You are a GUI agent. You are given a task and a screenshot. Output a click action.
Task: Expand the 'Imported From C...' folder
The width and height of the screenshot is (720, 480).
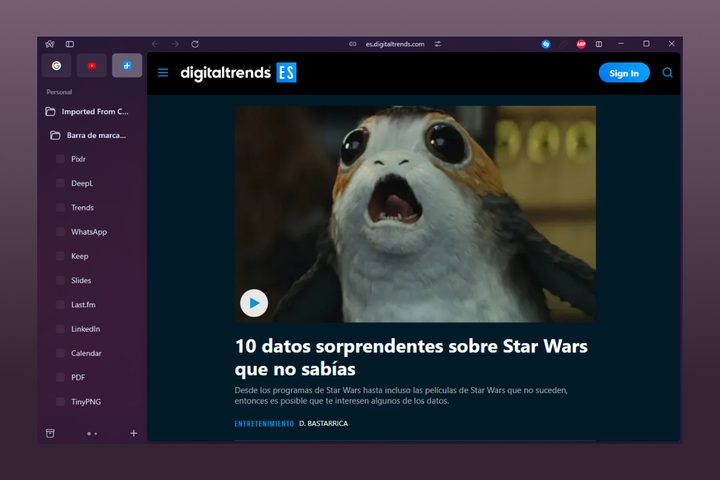92,112
